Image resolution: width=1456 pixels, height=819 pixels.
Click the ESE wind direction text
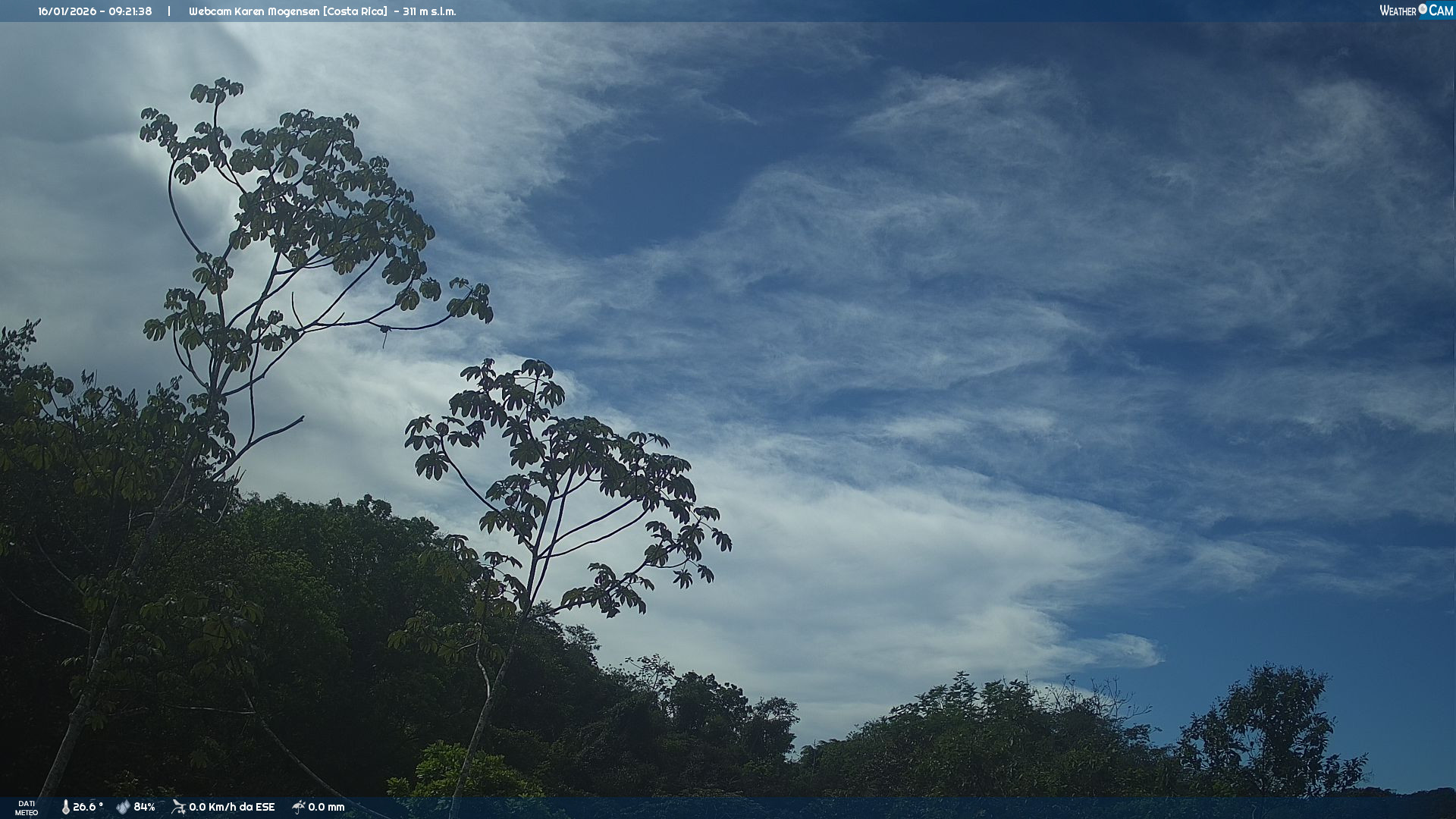[265, 807]
